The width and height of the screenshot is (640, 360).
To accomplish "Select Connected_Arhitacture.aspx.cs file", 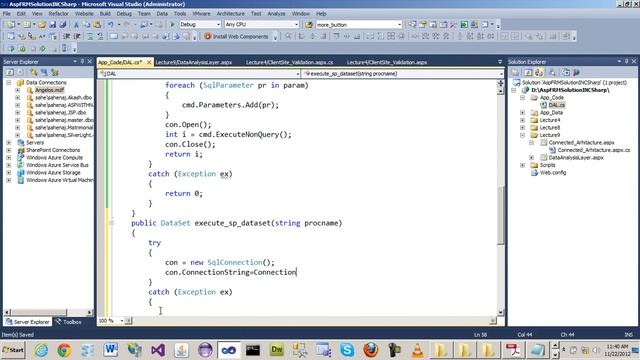I will [593, 150].
